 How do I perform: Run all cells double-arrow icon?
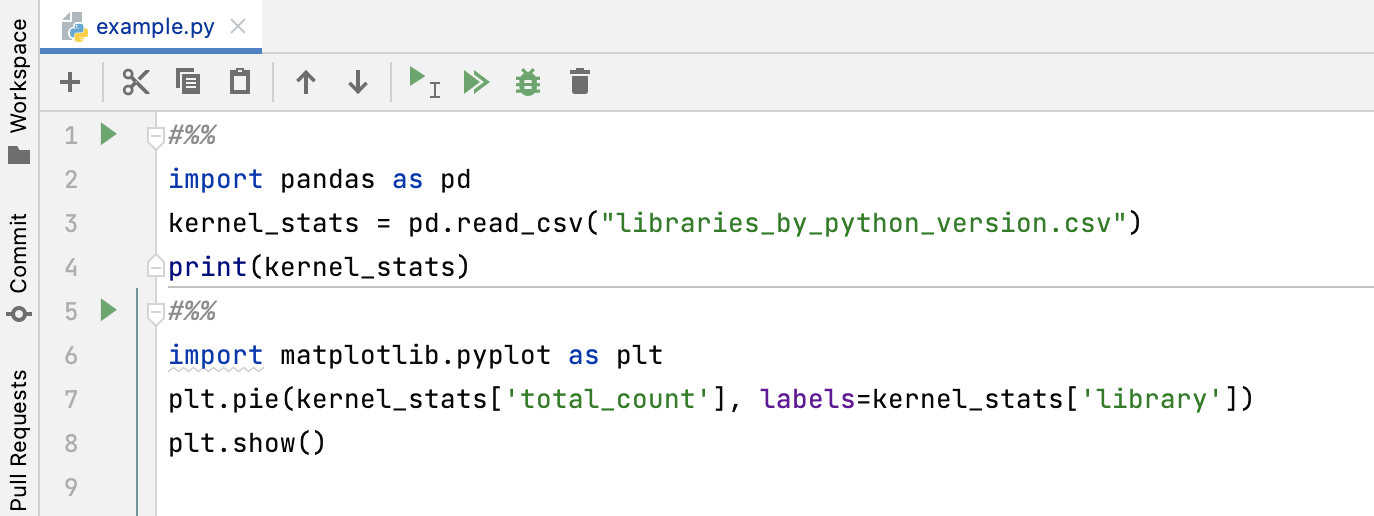(x=476, y=82)
